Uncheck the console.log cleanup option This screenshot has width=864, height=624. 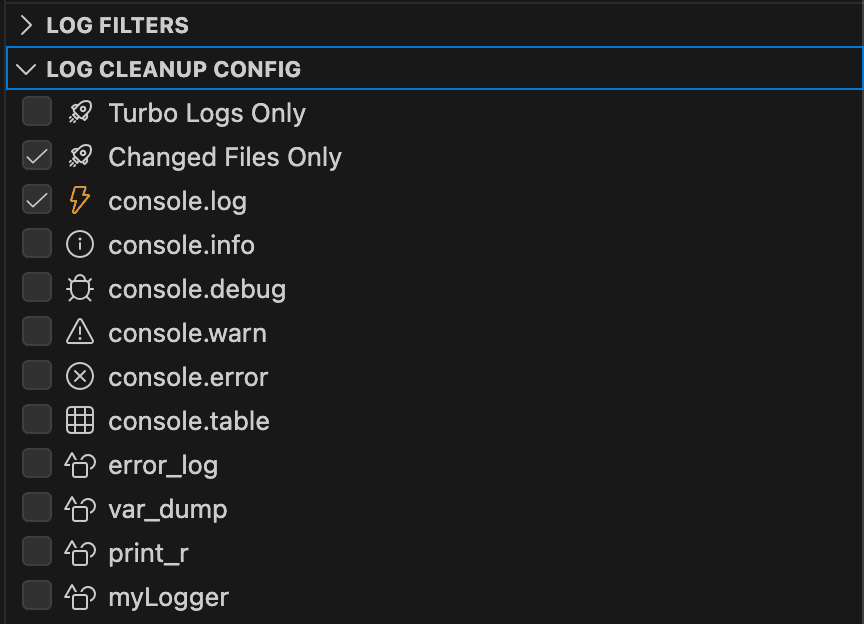tap(37, 200)
